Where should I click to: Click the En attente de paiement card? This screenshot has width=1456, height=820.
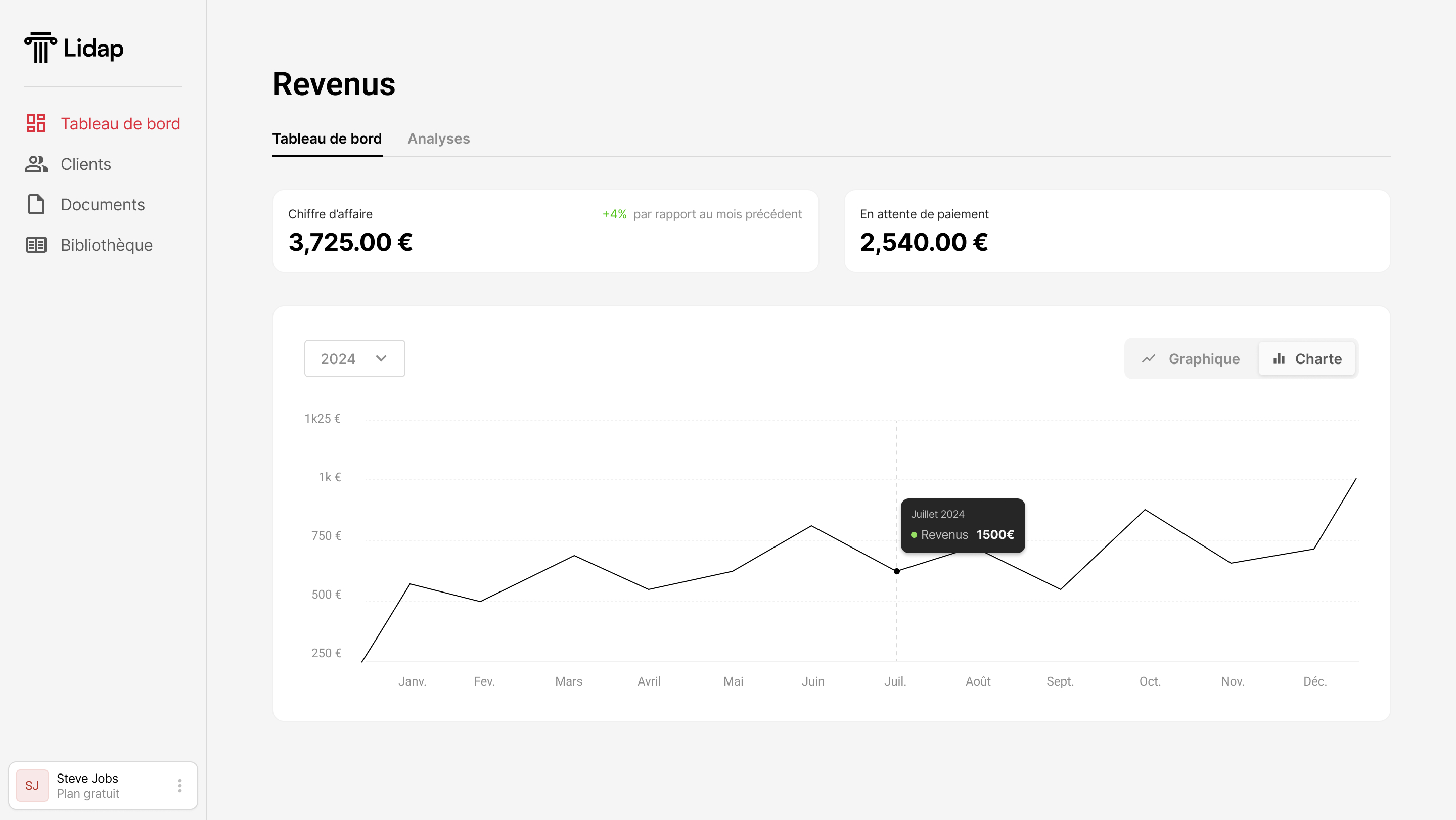[1117, 231]
